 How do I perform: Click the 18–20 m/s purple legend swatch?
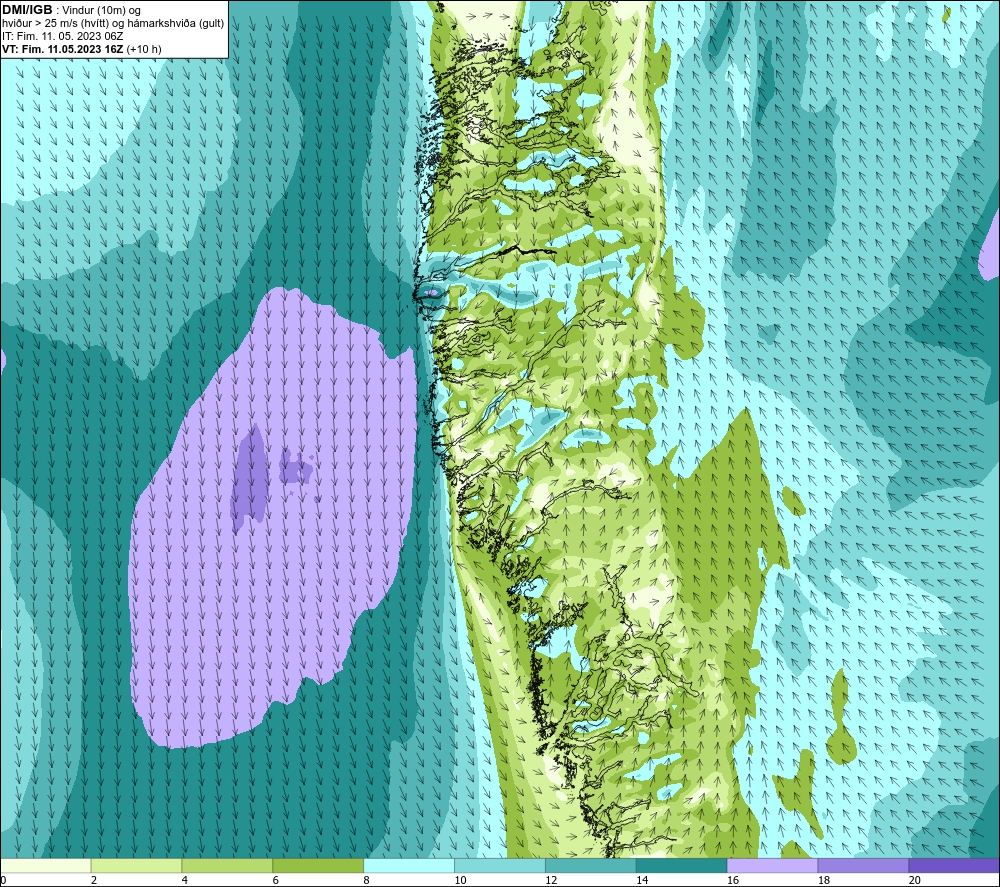point(864,865)
